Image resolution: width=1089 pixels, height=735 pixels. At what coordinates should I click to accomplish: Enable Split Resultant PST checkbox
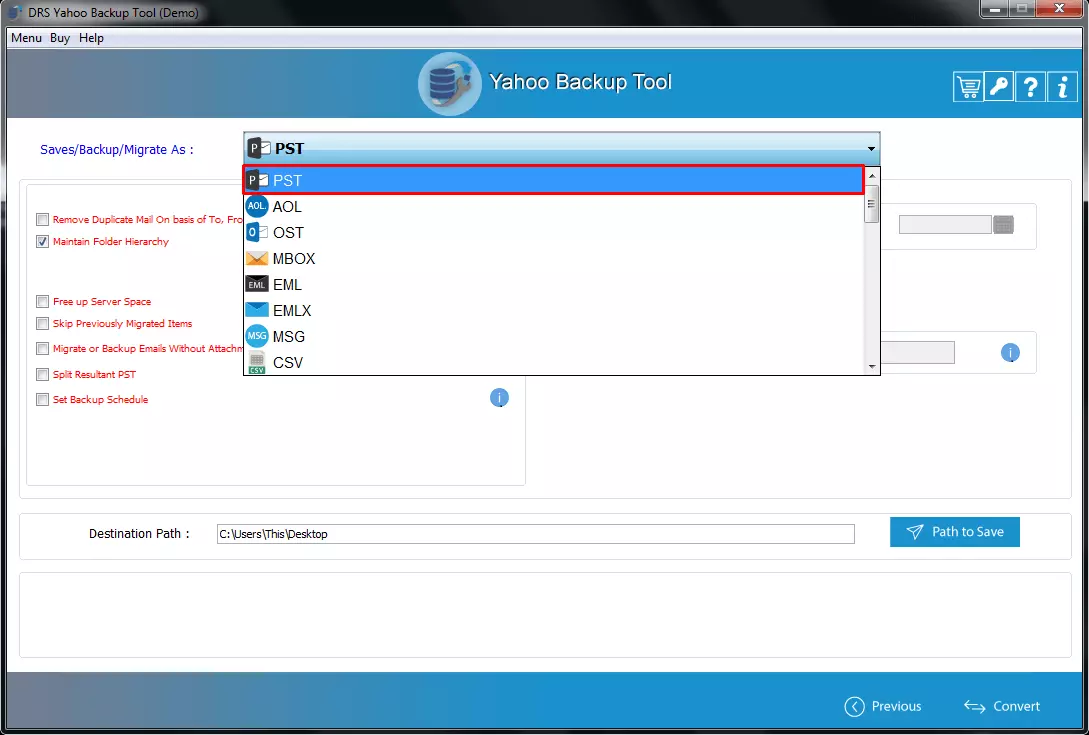[42, 374]
